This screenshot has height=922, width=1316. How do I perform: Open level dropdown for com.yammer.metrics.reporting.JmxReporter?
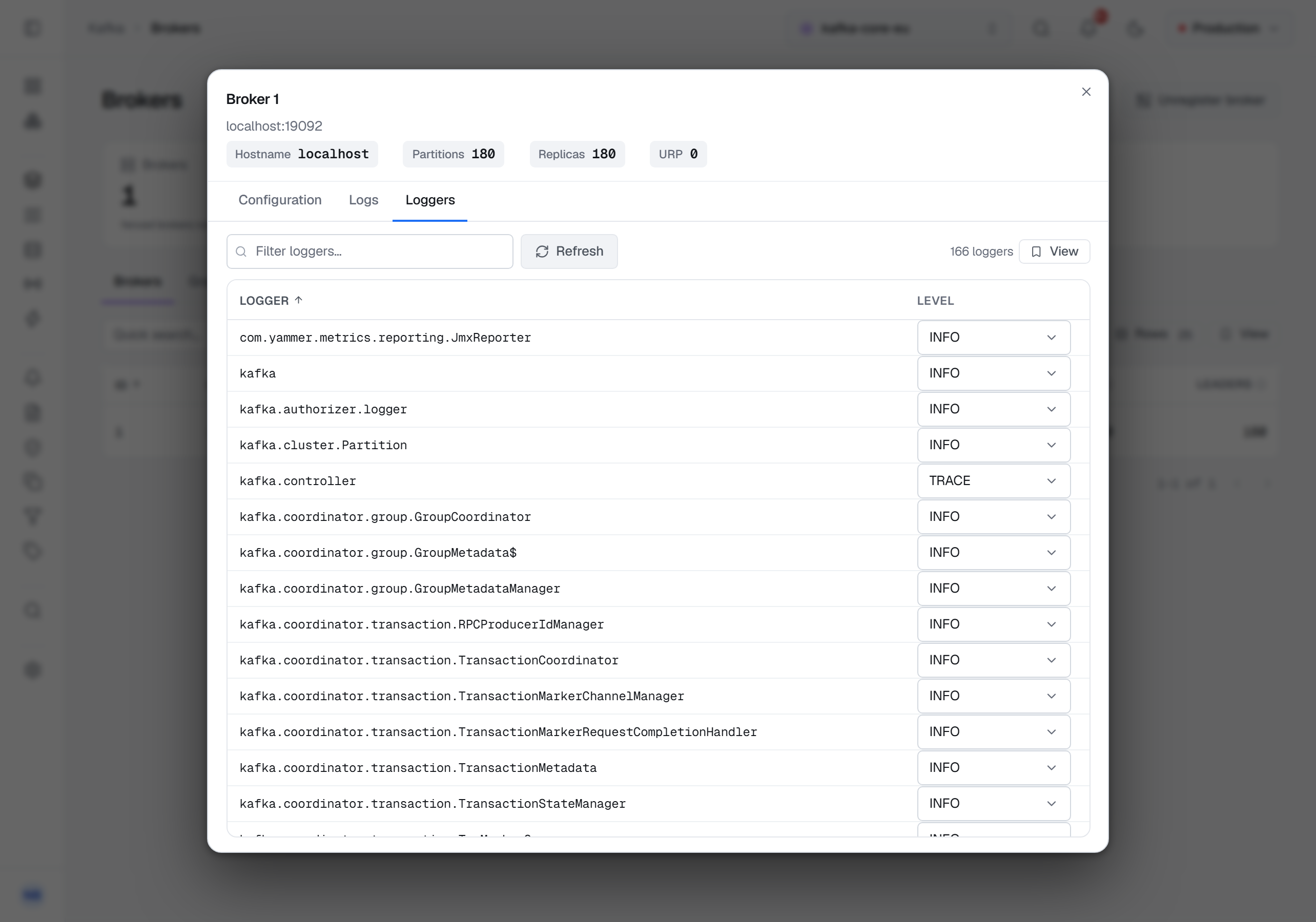993,337
